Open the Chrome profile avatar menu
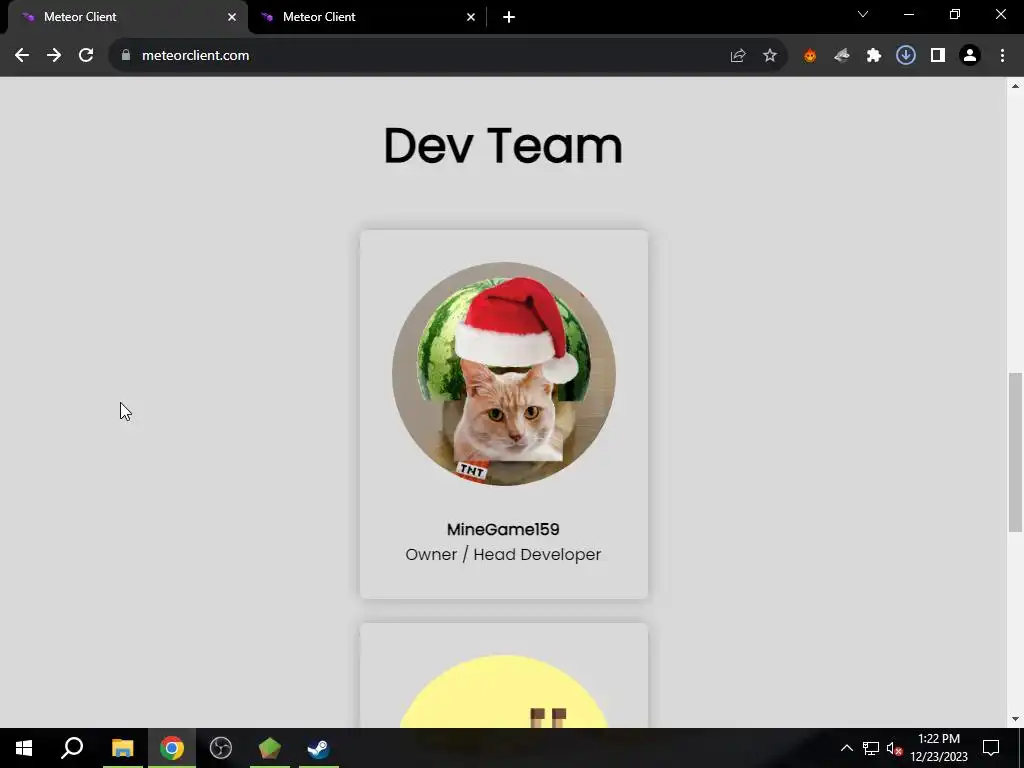Viewport: 1024px width, 768px height. pyautogui.click(x=970, y=56)
